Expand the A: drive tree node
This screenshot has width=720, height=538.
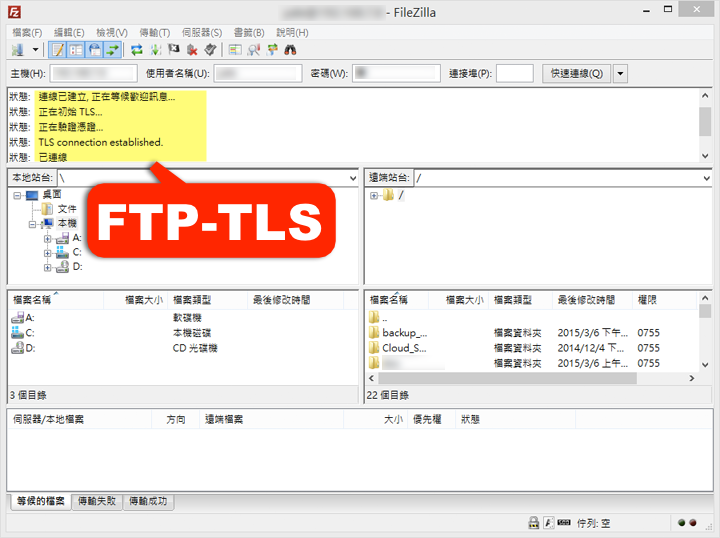coord(47,239)
